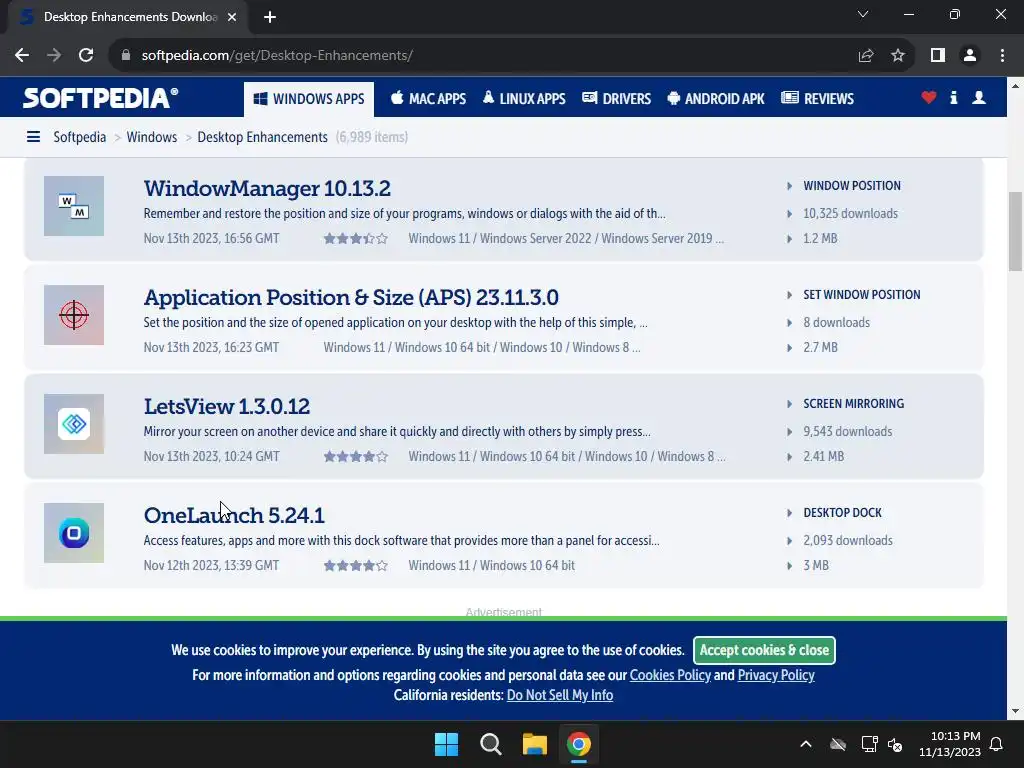1024x768 pixels.
Task: Click the OneLaunch star rating
Action: pyautogui.click(x=356, y=566)
